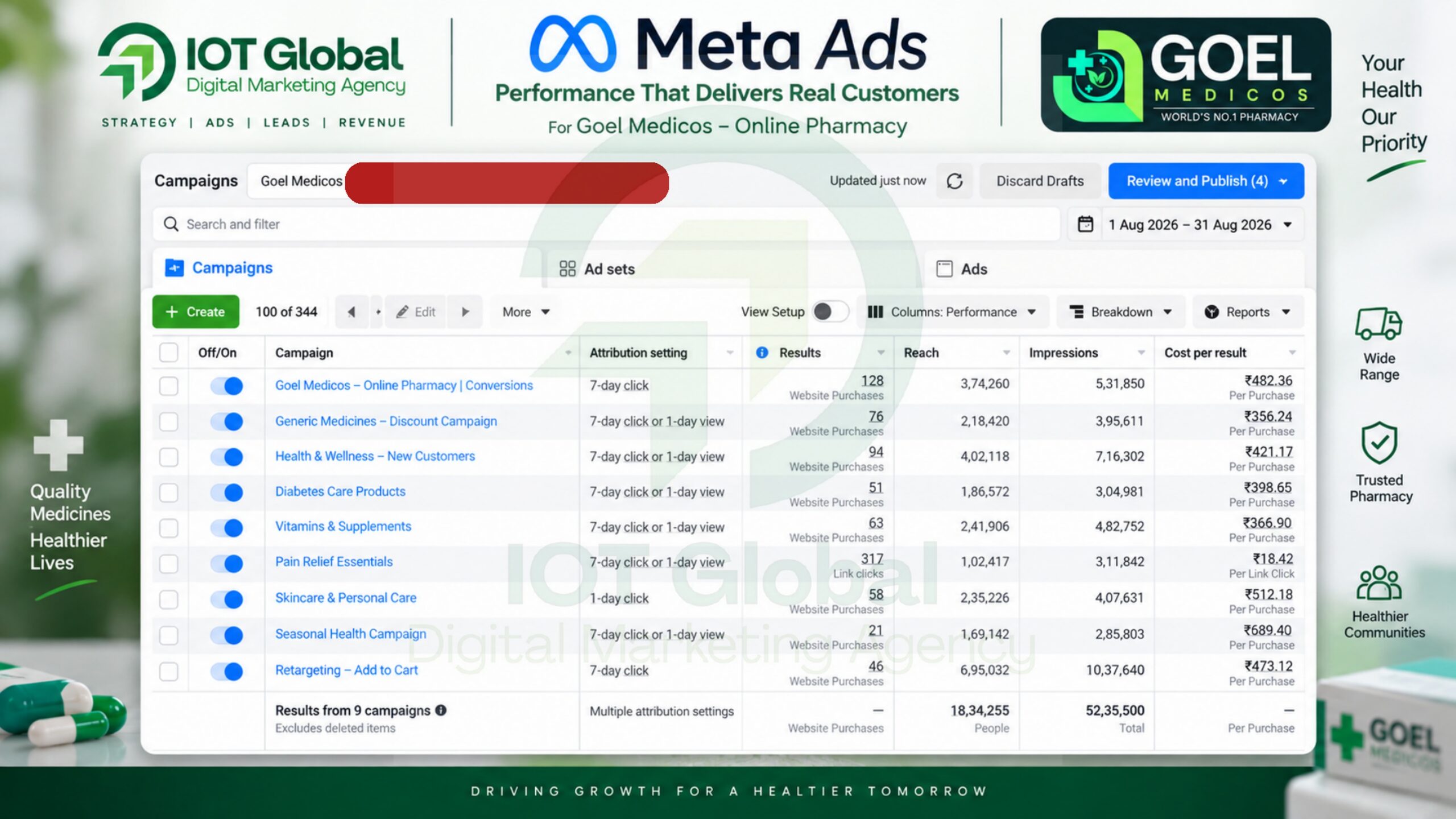Open Columns: Performance dropdown
This screenshot has width=1456, height=819.
952,312
